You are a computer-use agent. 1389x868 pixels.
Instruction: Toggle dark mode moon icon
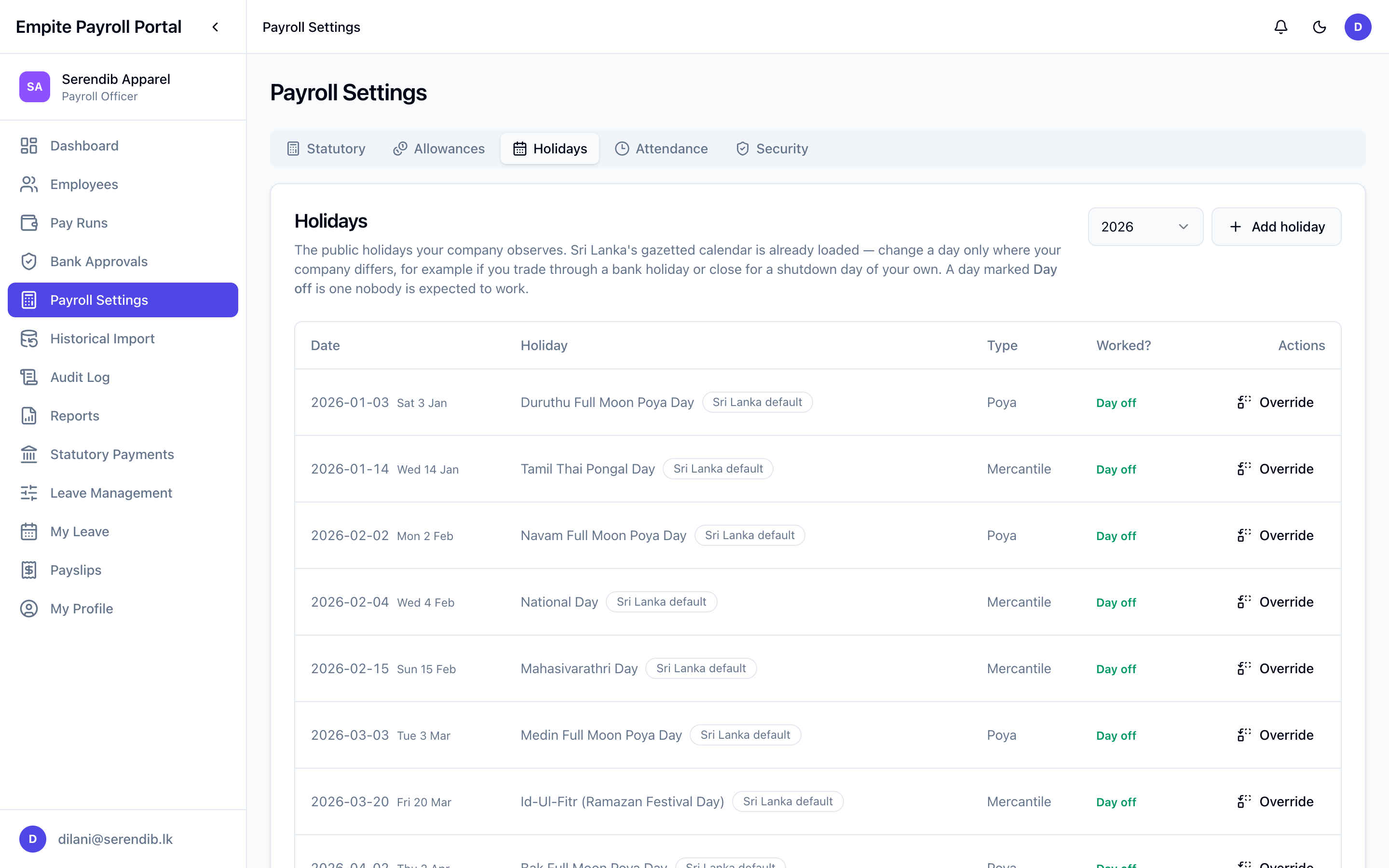[1319, 27]
